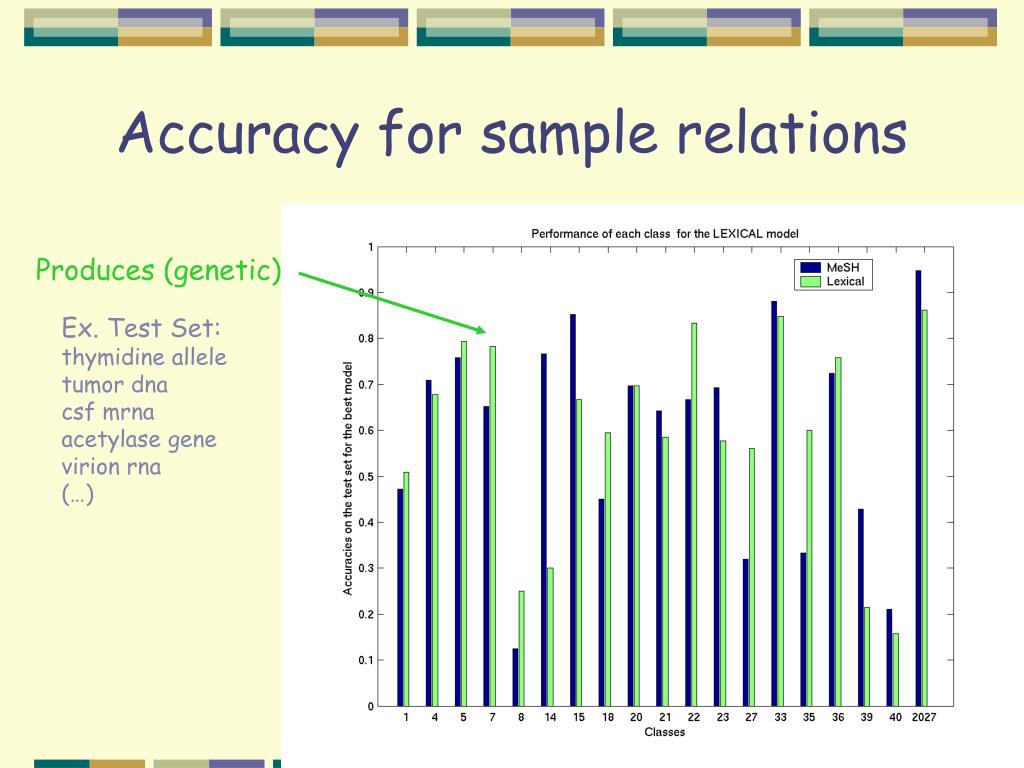
Task: Click the ellipsis "(...)" under the examples
Action: [x=78, y=494]
